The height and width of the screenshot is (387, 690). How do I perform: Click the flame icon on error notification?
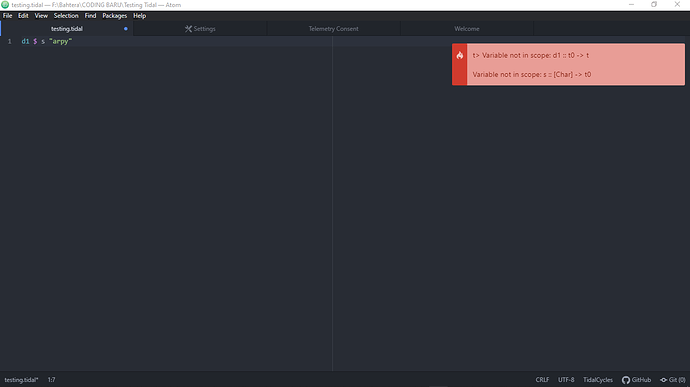coord(459,55)
